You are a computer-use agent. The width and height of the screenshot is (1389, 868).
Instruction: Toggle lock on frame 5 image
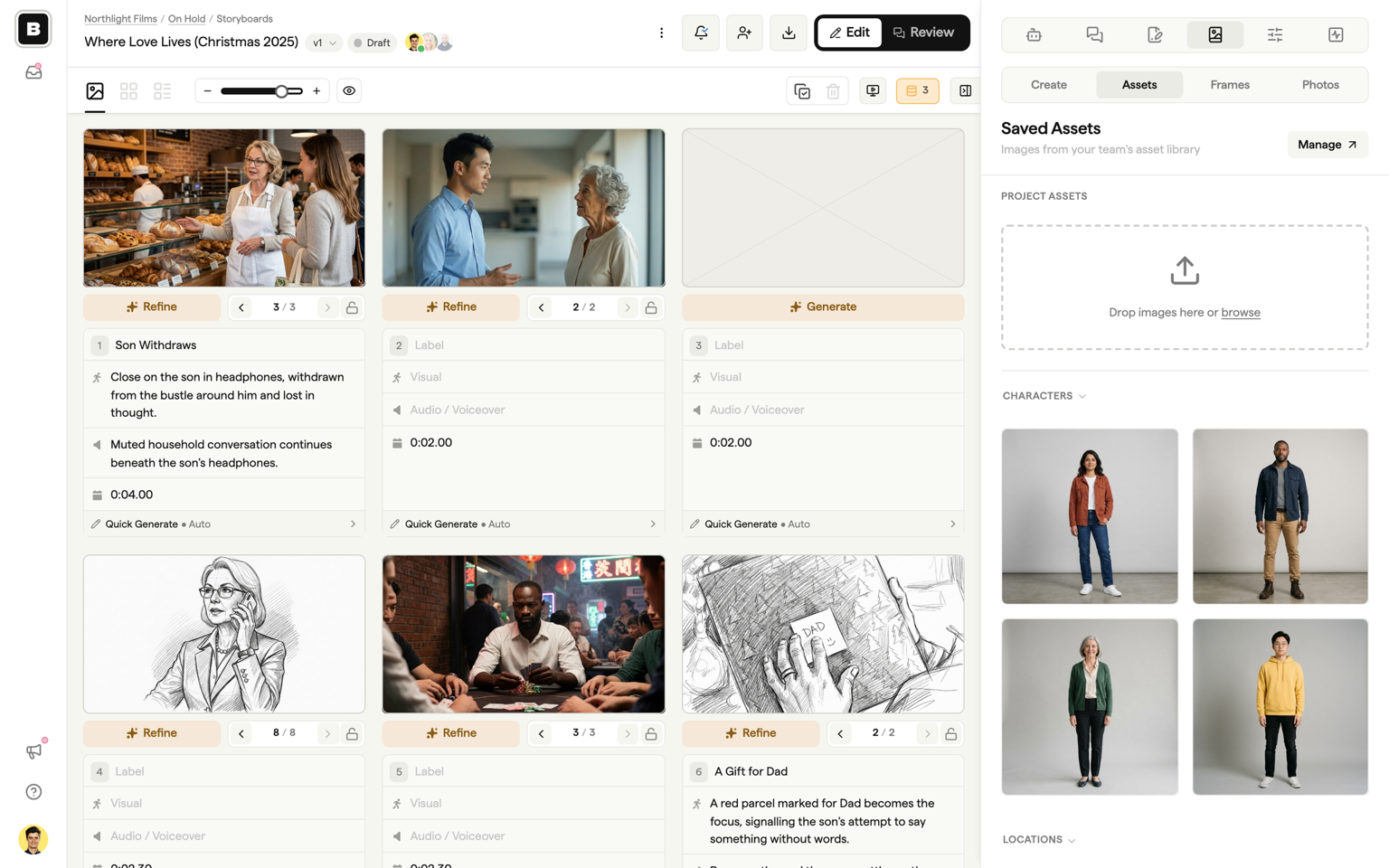tap(651, 733)
